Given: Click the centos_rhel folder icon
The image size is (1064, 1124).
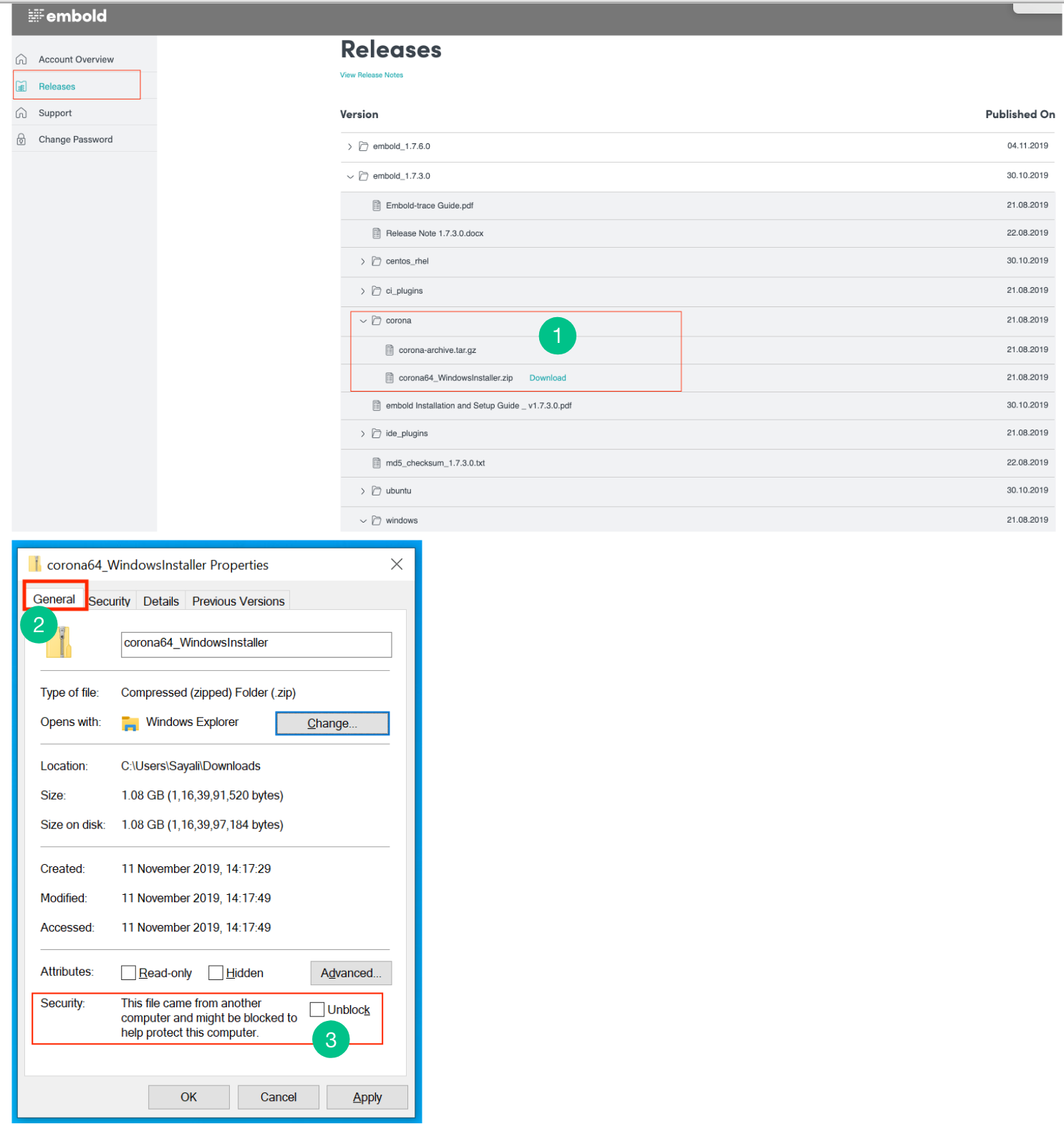Looking at the screenshot, I should pyautogui.click(x=377, y=261).
